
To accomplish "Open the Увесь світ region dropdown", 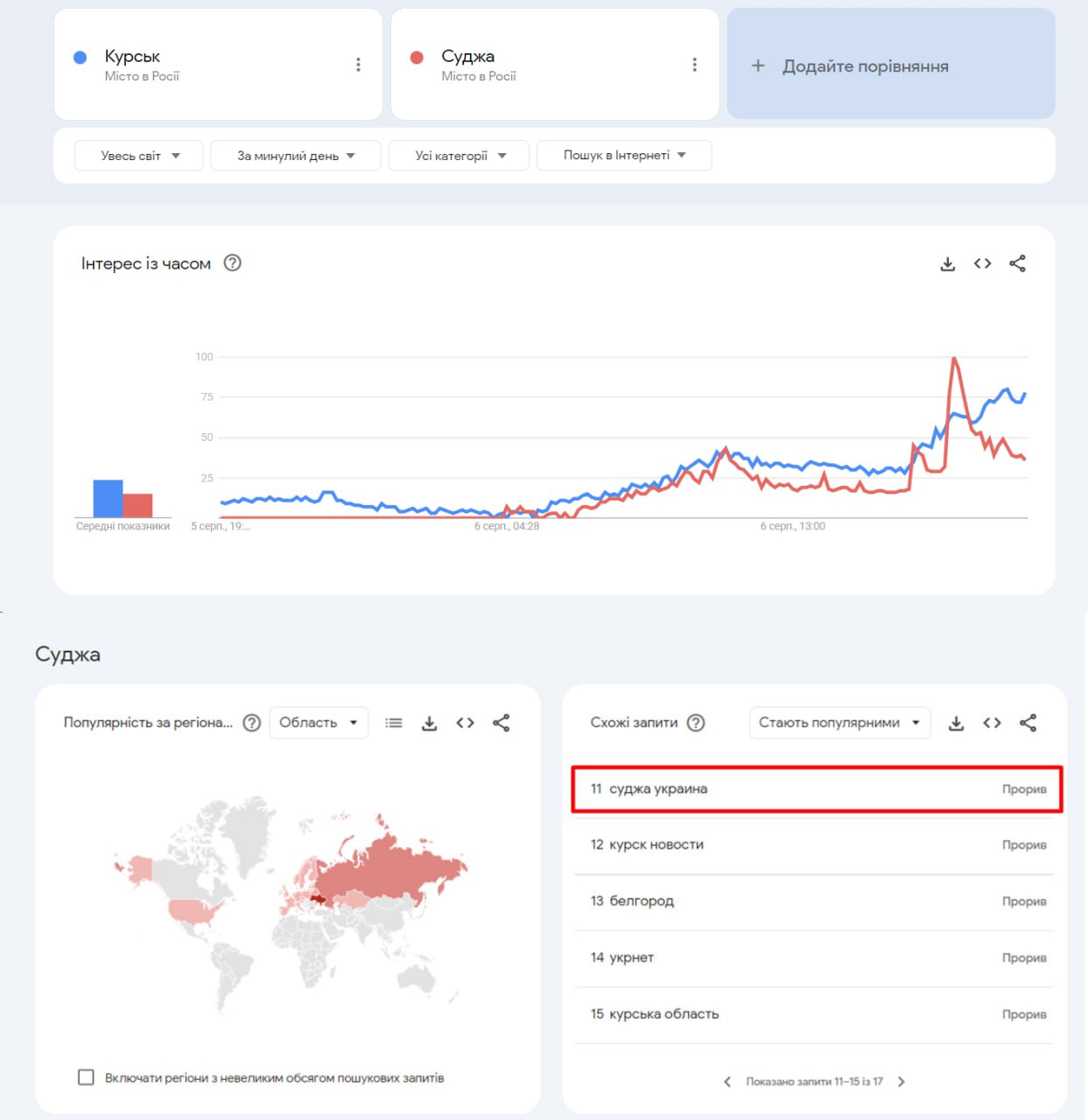I will (139, 156).
